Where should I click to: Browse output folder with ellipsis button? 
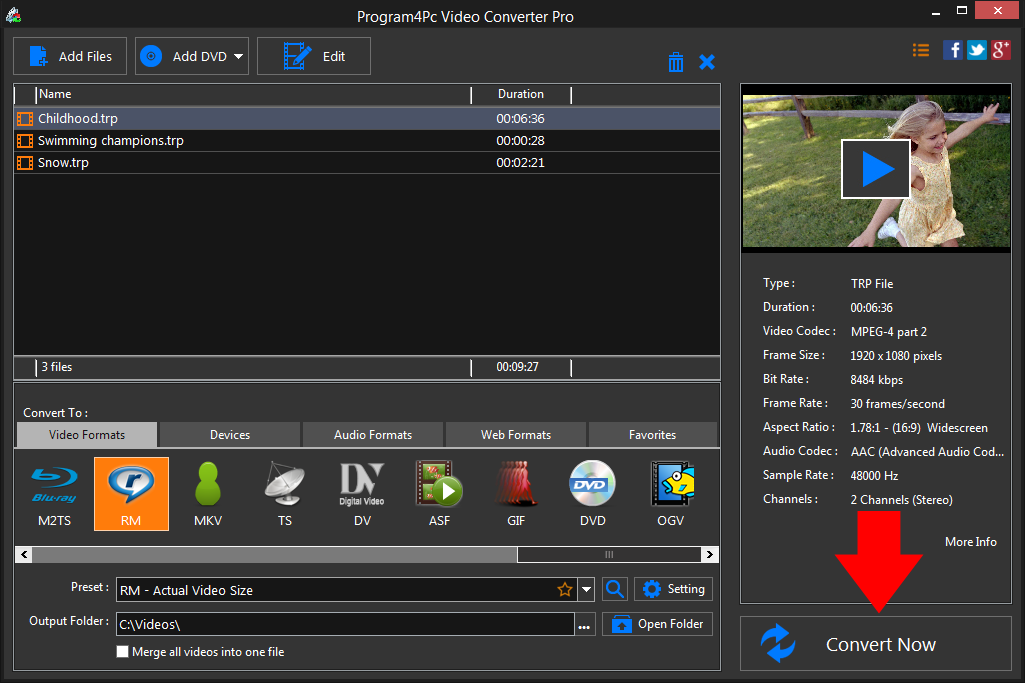tap(585, 623)
